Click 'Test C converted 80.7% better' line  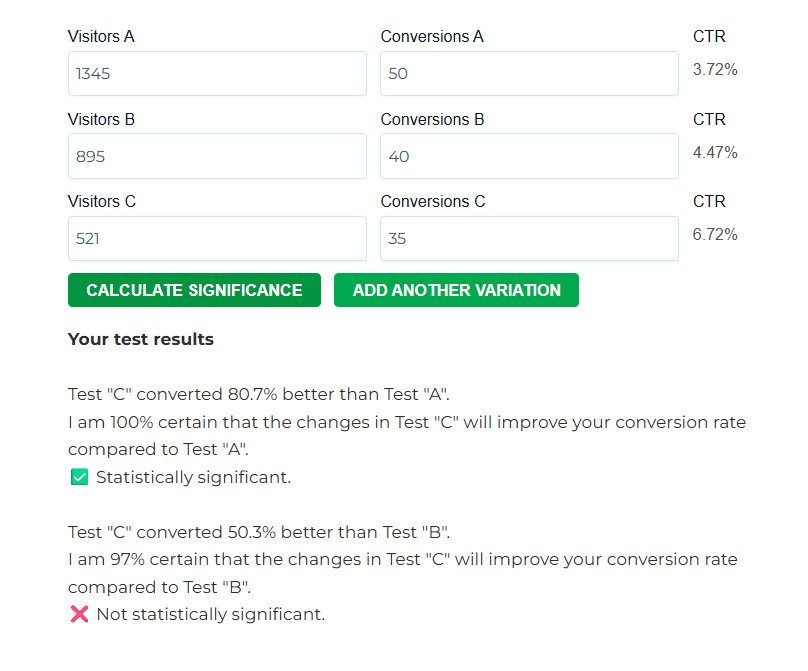pos(265,395)
